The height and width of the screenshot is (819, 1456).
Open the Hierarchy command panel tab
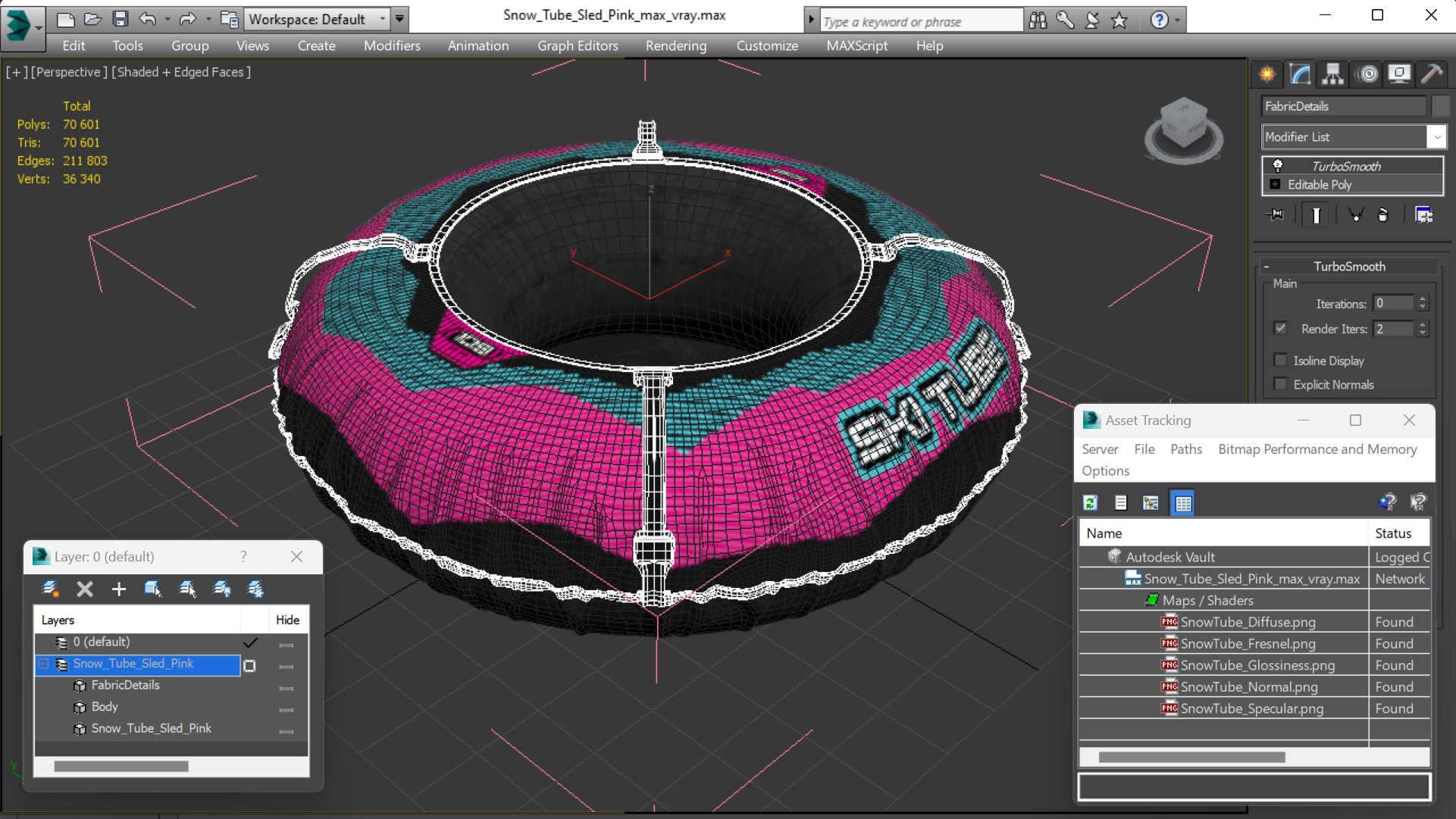(1333, 73)
